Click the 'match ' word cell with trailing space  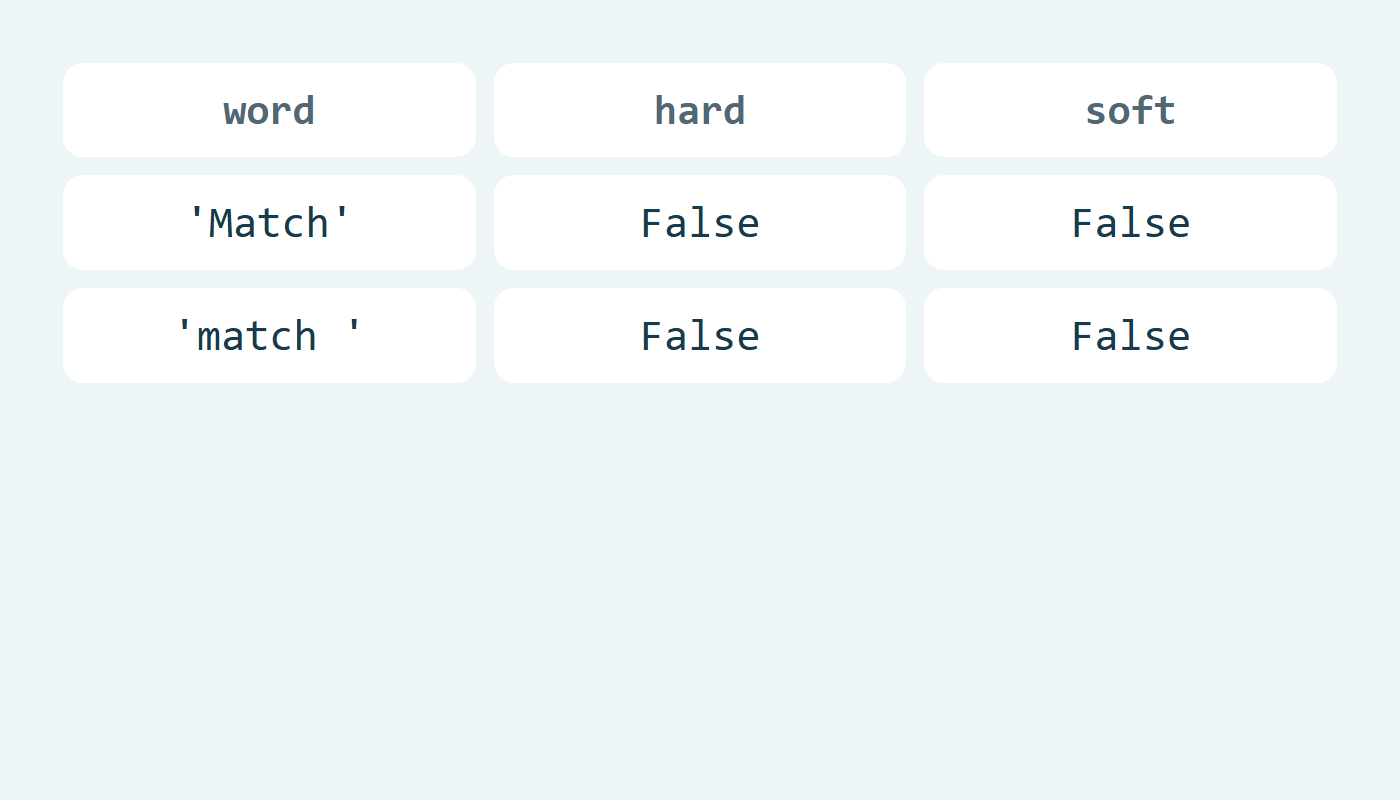[269, 335]
